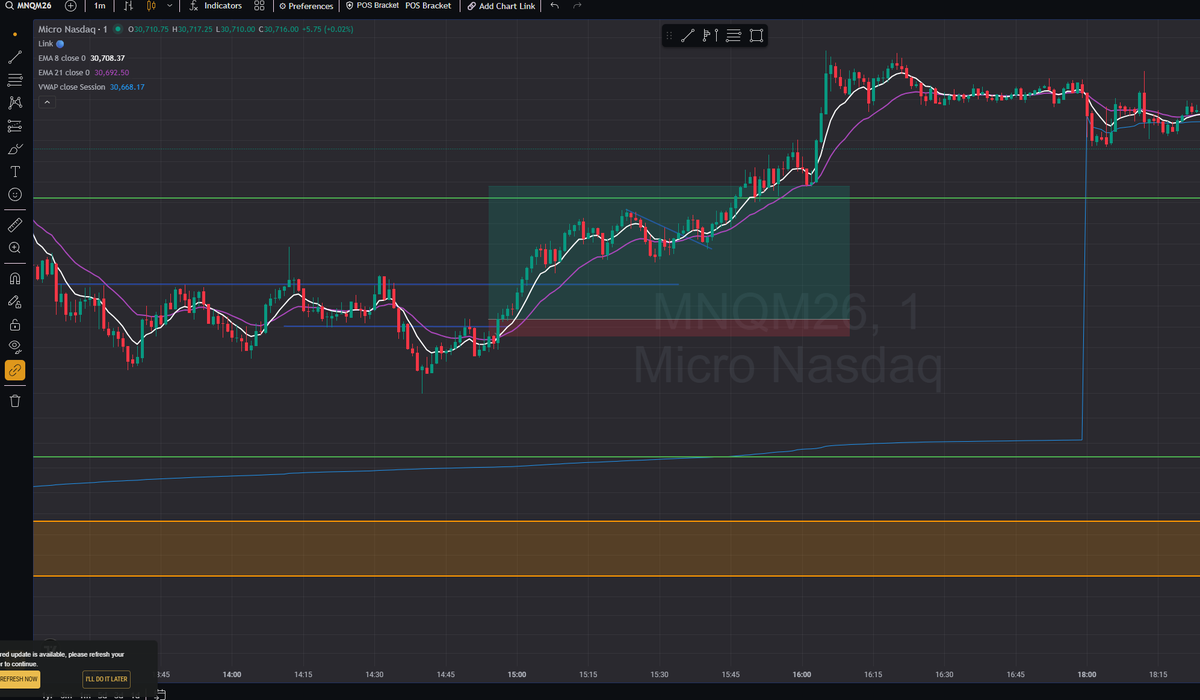Screen dimensions: 1200x700
Task: Collapse the indicator legend chevron
Action: coord(47,102)
